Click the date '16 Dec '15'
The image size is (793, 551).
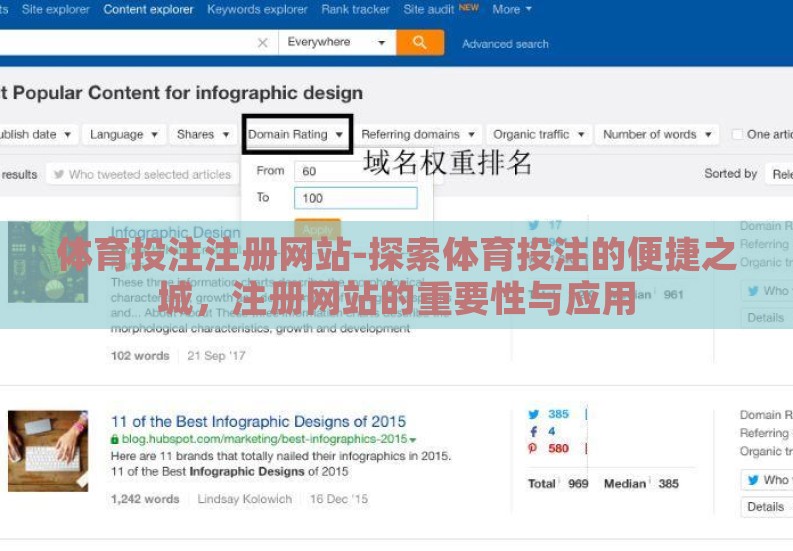339,499
